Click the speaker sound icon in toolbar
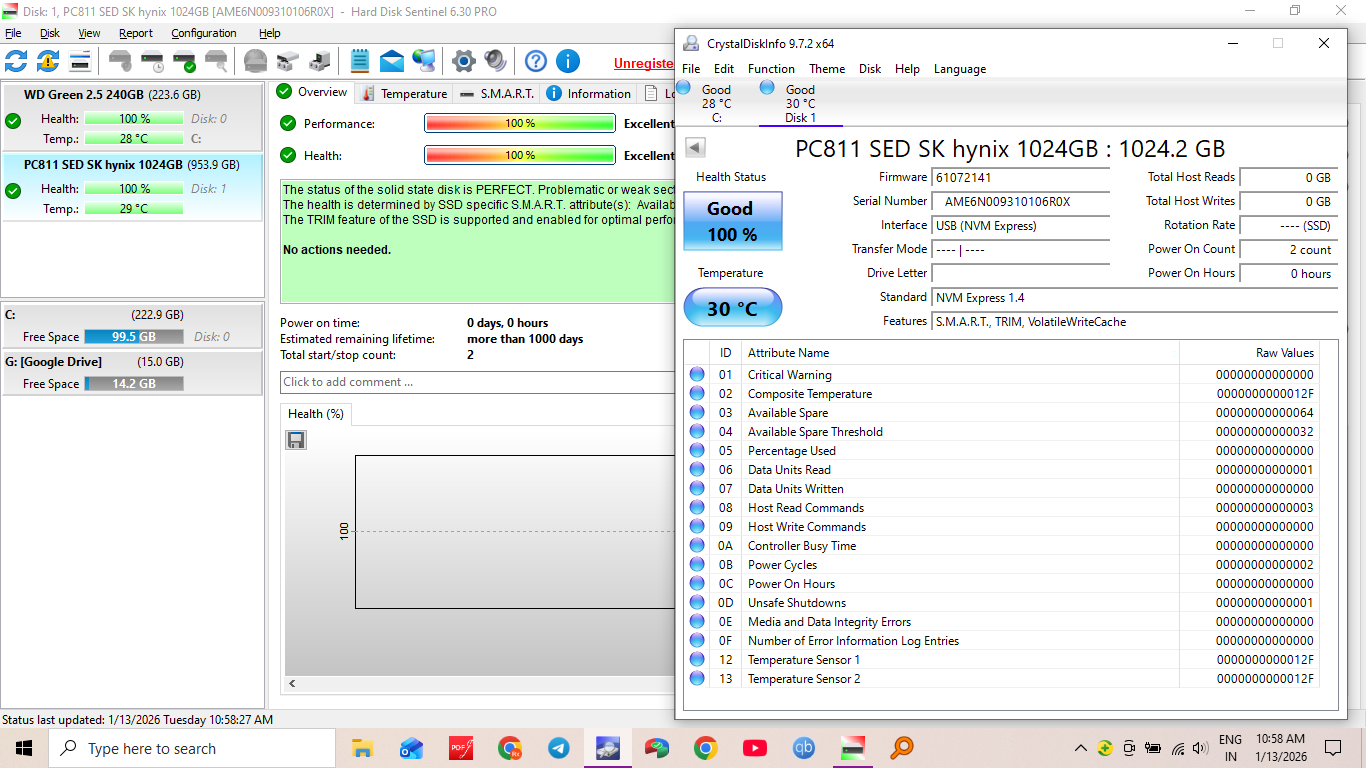1366x768 pixels. point(495,61)
